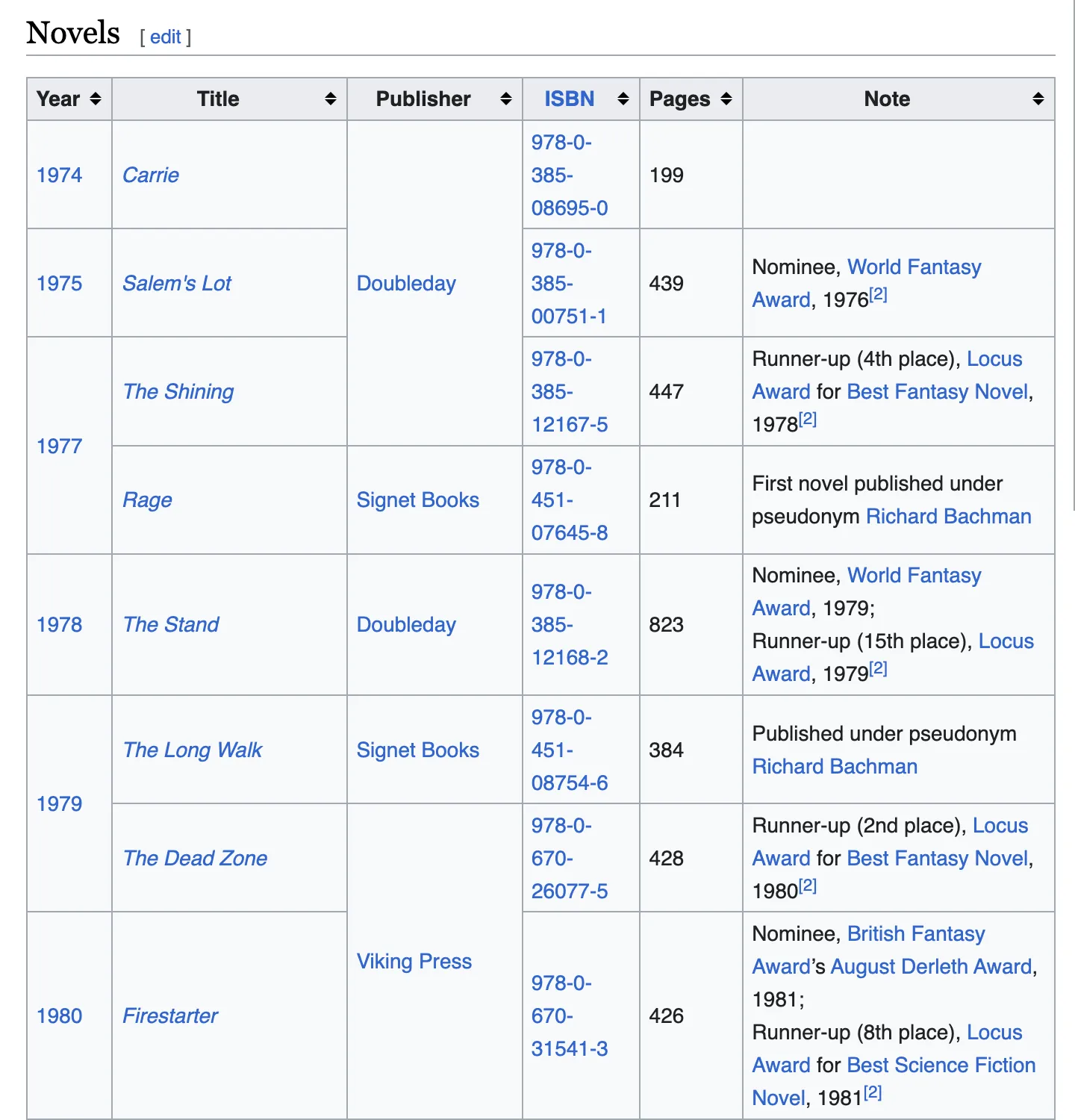This screenshot has width=1075, height=1120.
Task: Select the 823 pages cell for The Stand
Action: (x=691, y=624)
